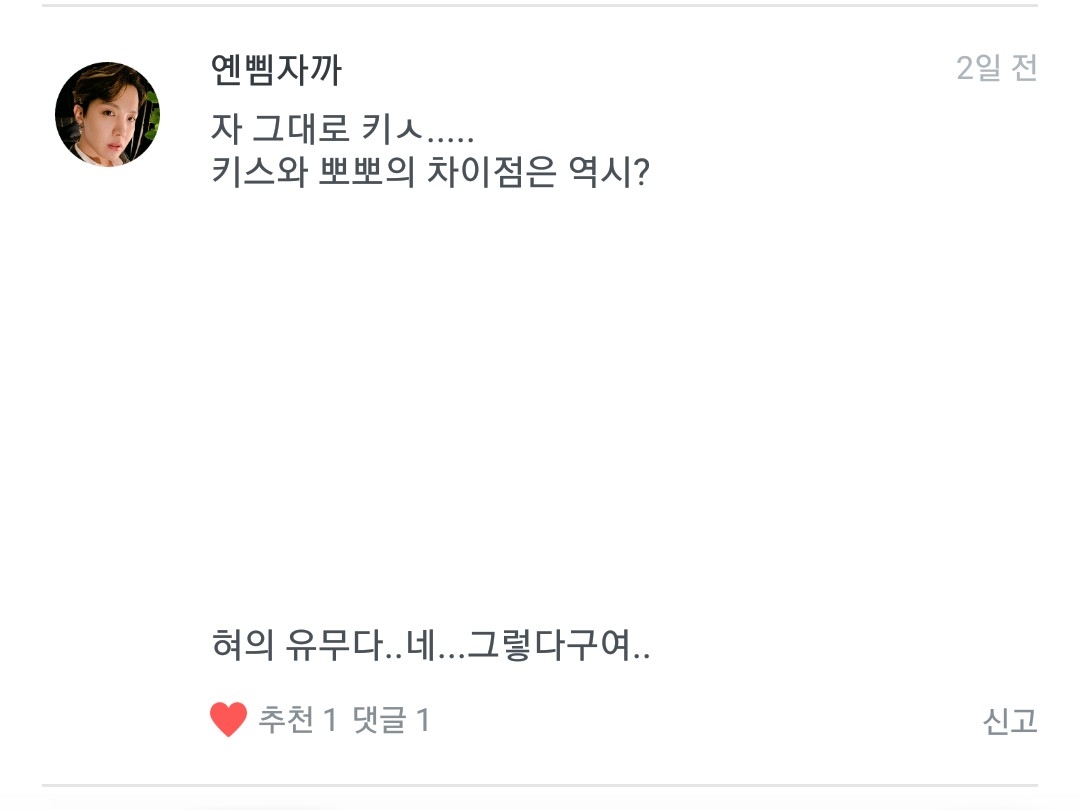Click the 추천 1 label
This screenshot has width=1080, height=810.
coord(297,720)
